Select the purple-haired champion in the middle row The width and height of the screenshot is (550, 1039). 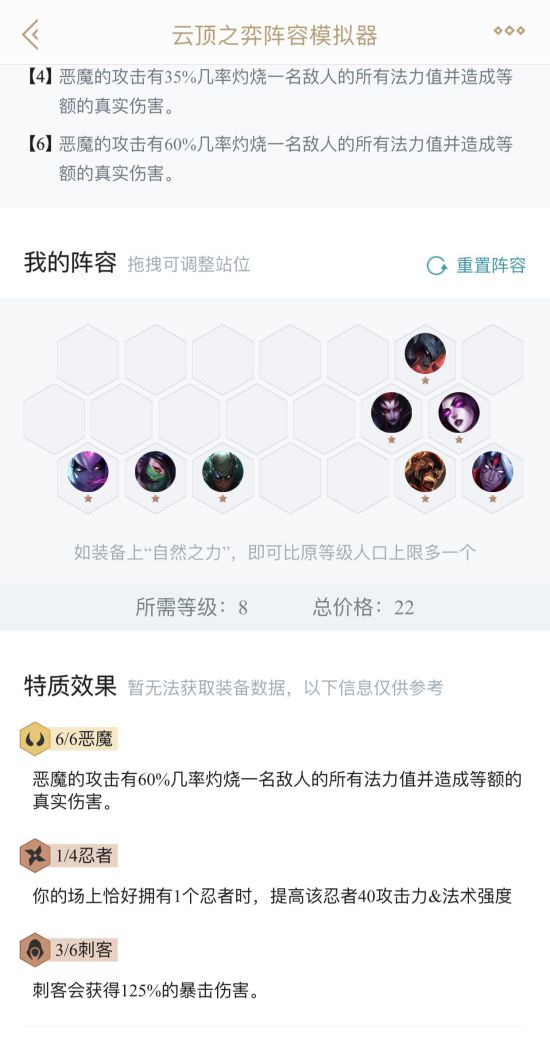tap(459, 412)
